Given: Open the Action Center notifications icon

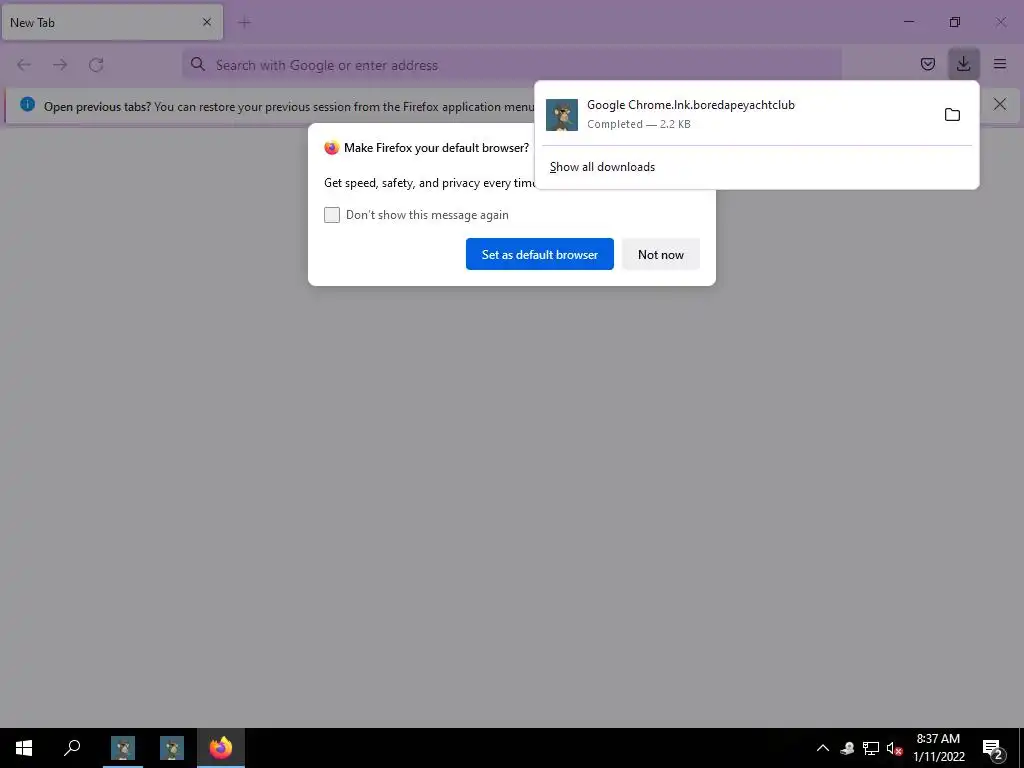Looking at the screenshot, I should [x=992, y=749].
